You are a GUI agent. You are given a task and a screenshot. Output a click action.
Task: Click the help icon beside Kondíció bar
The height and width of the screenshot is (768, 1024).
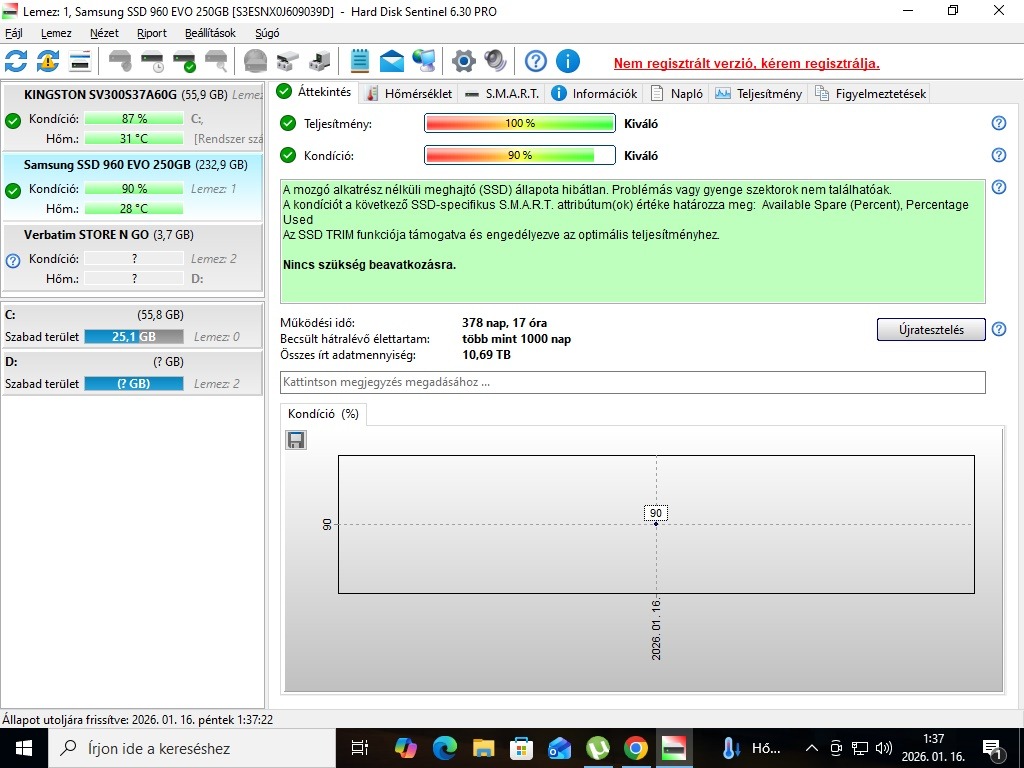[999, 155]
